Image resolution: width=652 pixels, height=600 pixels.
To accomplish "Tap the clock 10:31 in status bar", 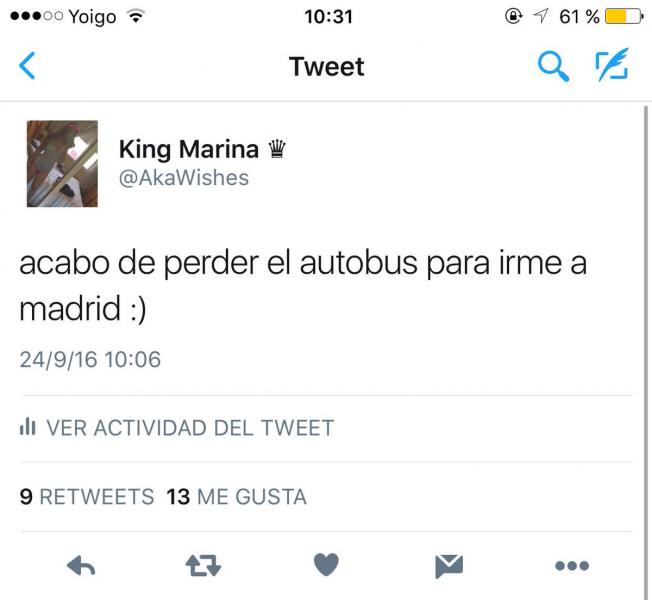I will click(328, 17).
